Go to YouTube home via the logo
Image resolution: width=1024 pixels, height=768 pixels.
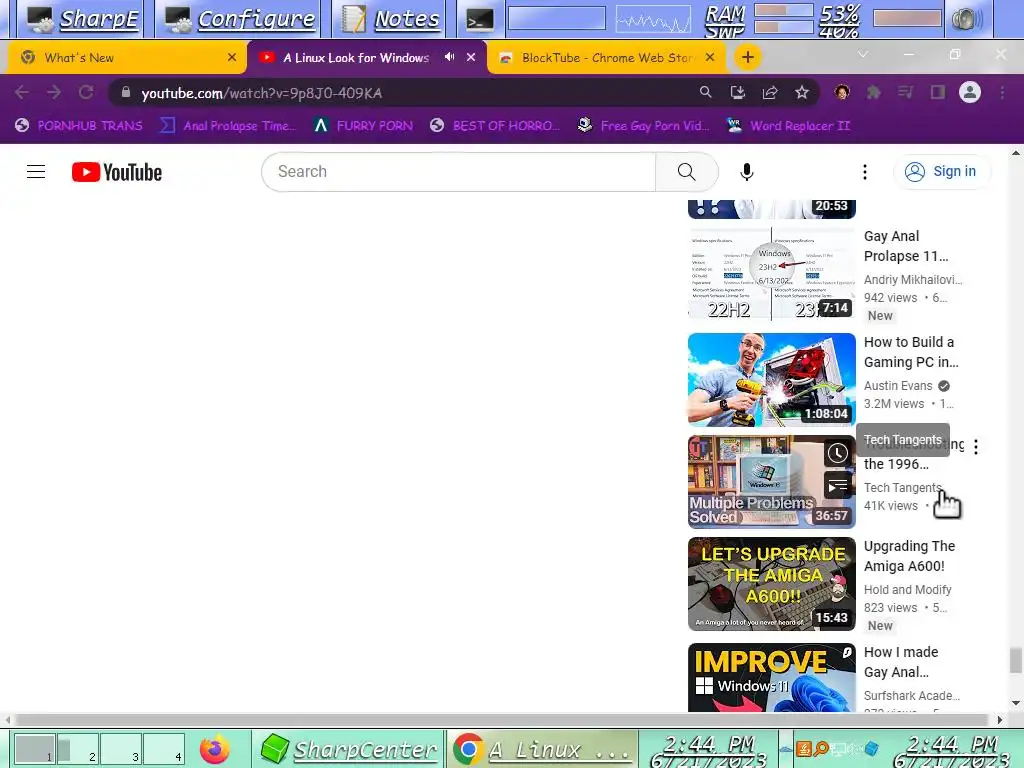(117, 172)
